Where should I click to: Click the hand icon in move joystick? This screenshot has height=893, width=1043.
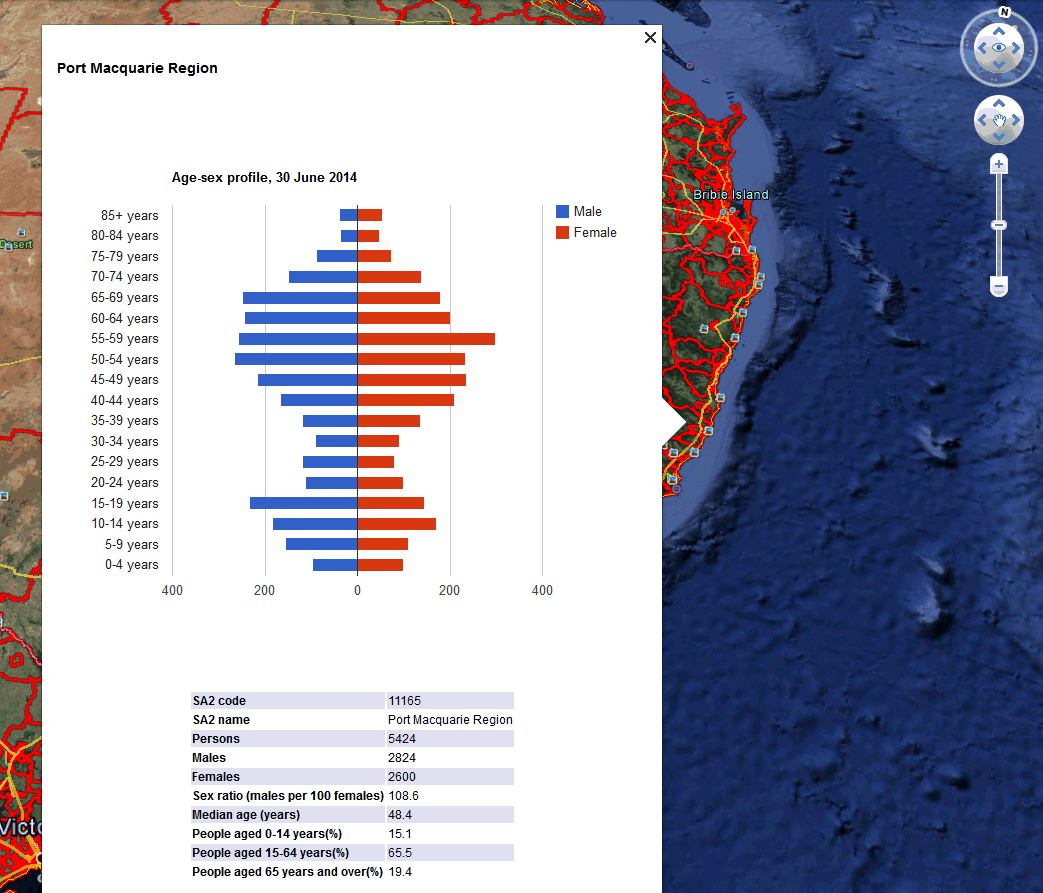(x=998, y=121)
